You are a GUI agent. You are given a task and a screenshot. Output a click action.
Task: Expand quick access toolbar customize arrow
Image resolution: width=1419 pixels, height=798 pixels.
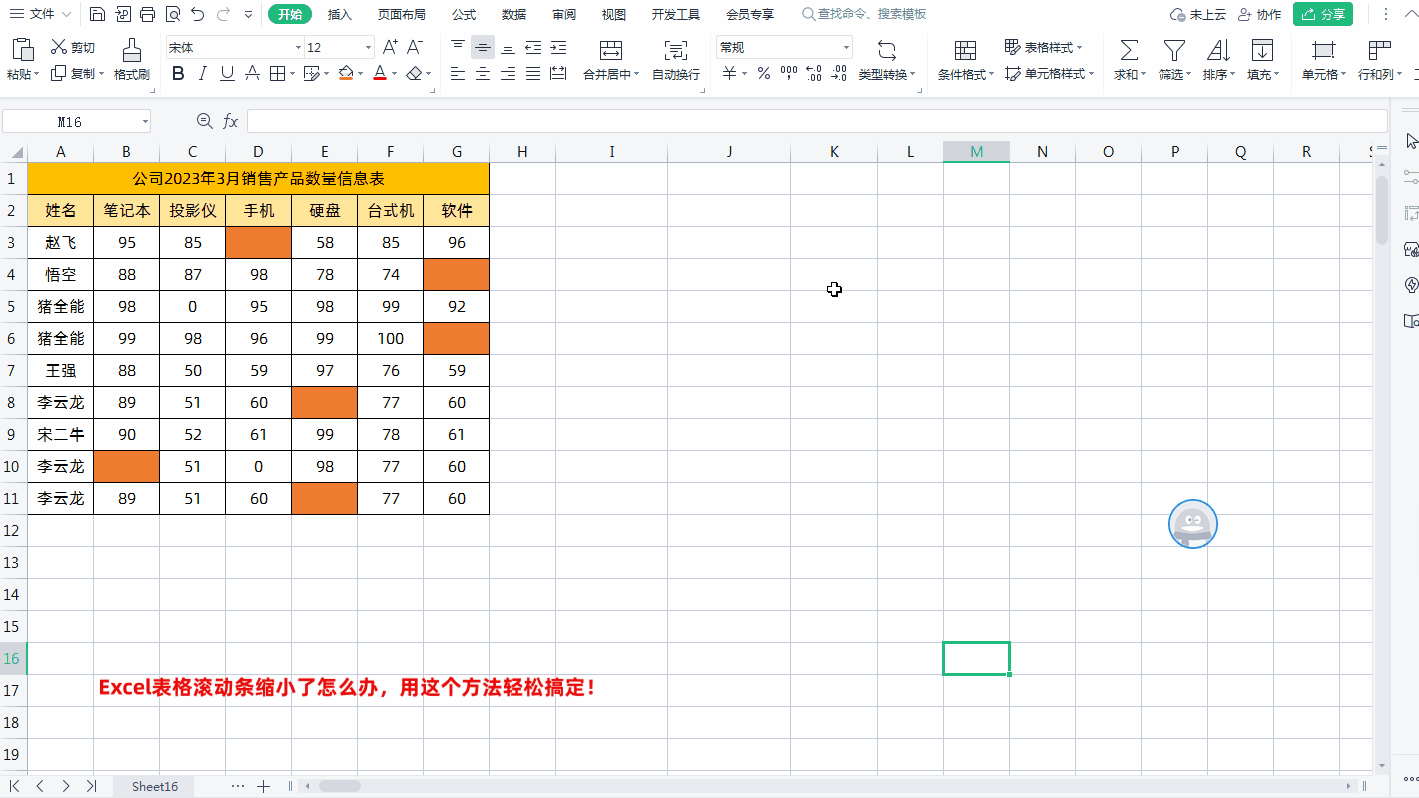click(x=248, y=14)
